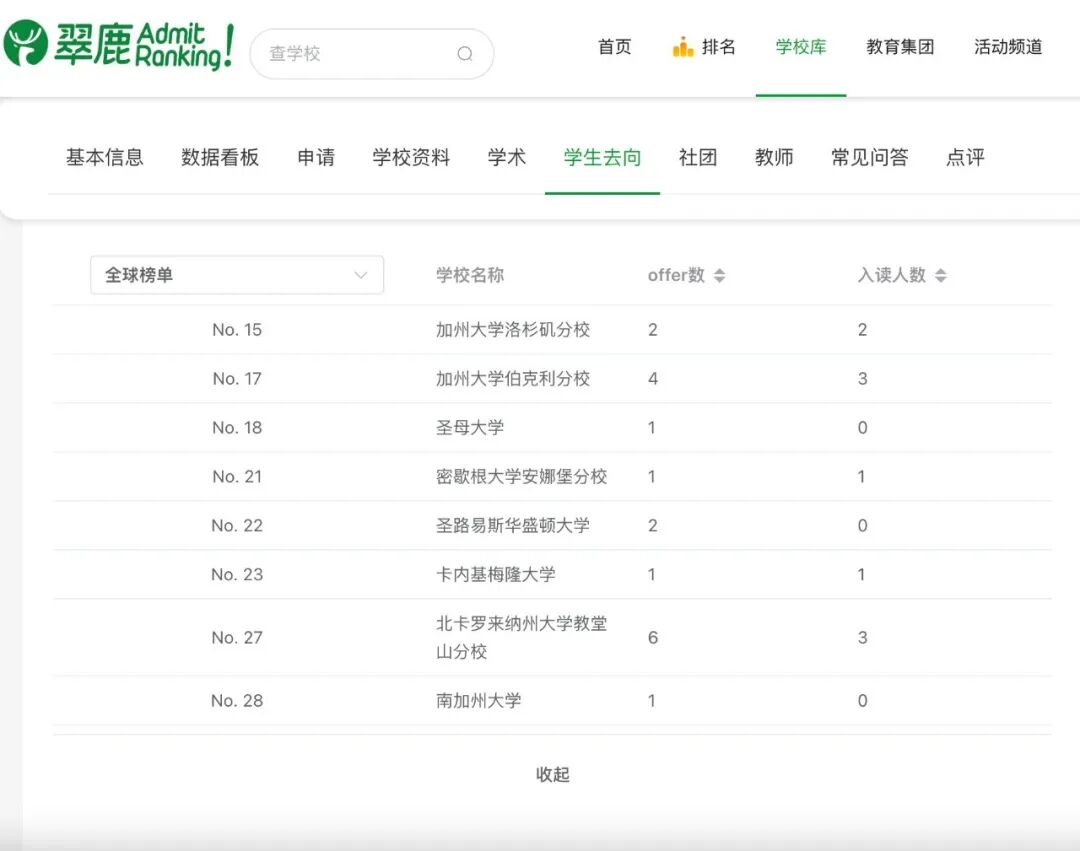Screen dimensions: 1080x851
Task: Click the 排名 ranking podium icon
Action: click(683, 47)
